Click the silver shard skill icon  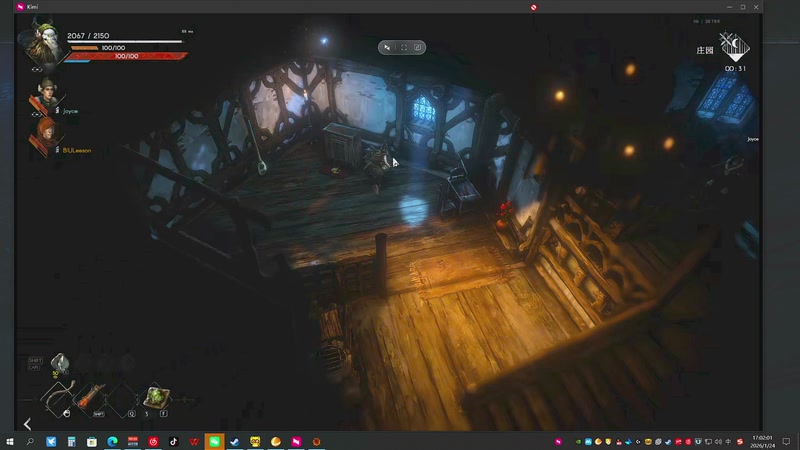pos(60,362)
